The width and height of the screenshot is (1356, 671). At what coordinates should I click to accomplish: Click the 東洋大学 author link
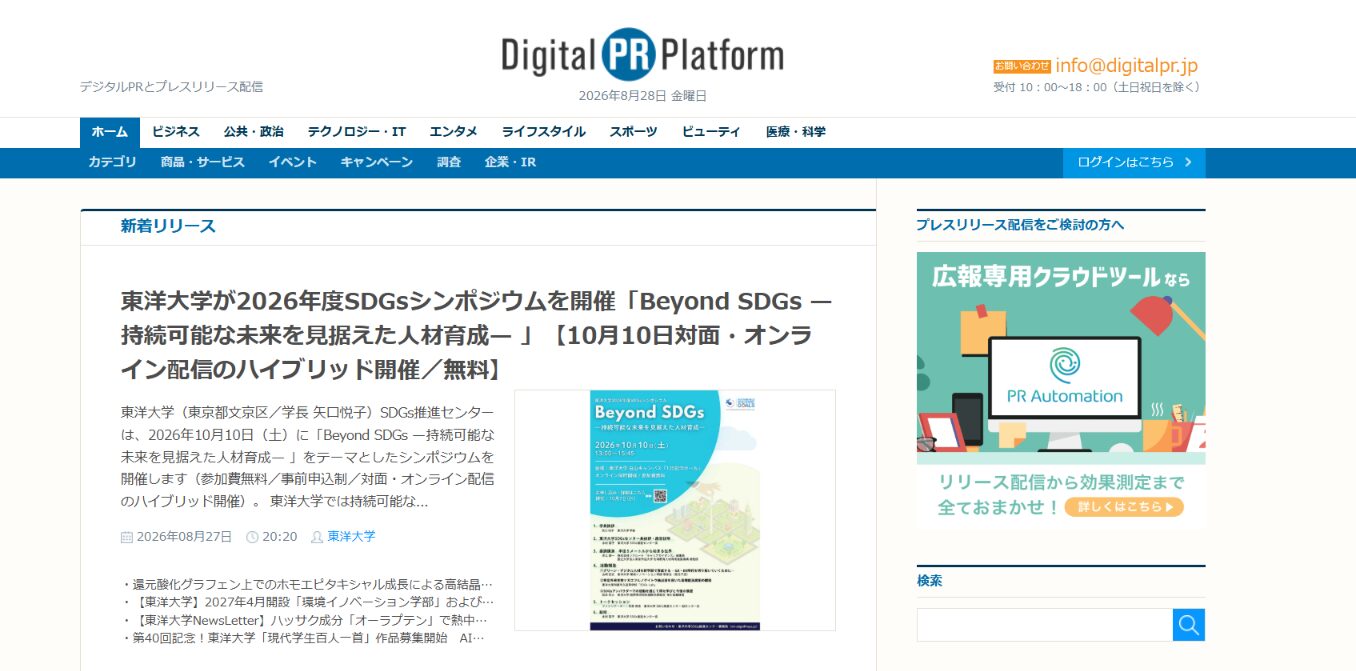[x=352, y=537]
